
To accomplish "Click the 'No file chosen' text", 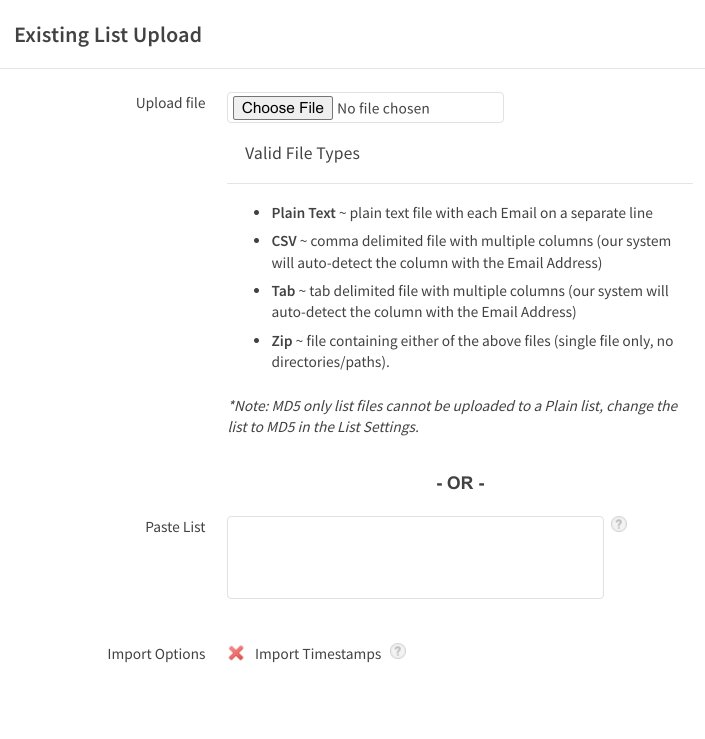I will [x=383, y=108].
